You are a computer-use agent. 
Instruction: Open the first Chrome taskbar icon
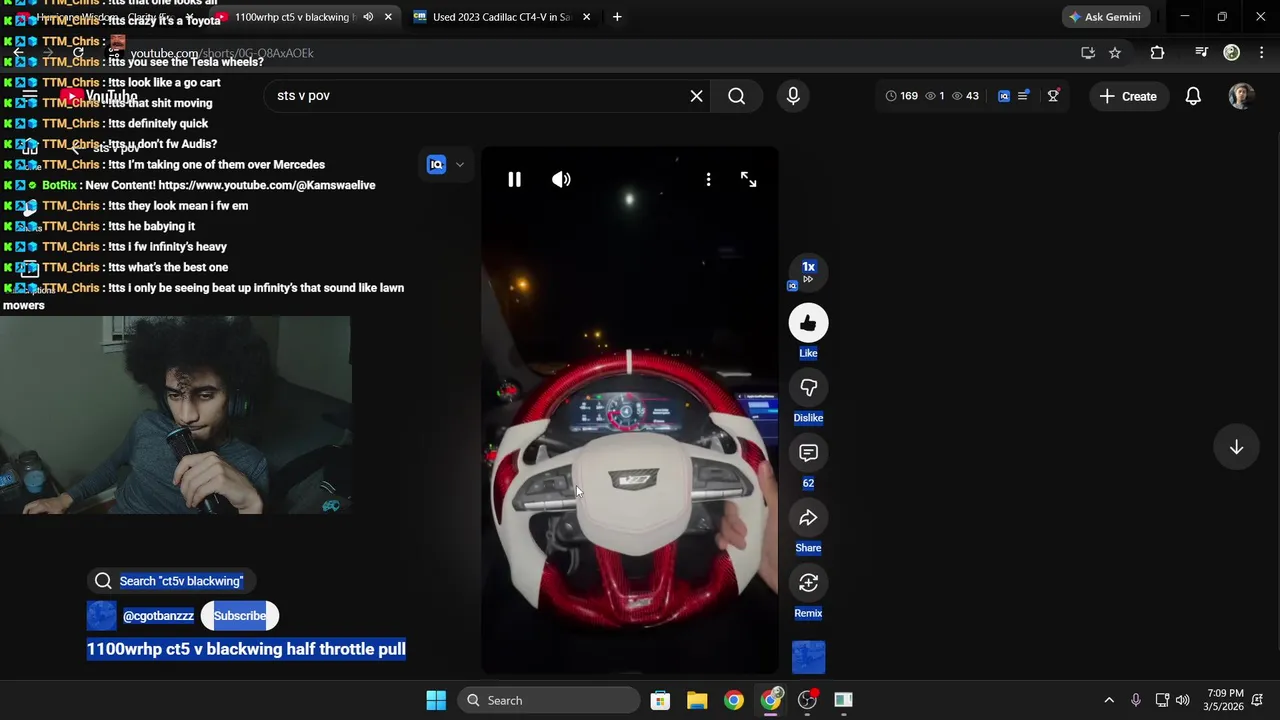(x=734, y=700)
